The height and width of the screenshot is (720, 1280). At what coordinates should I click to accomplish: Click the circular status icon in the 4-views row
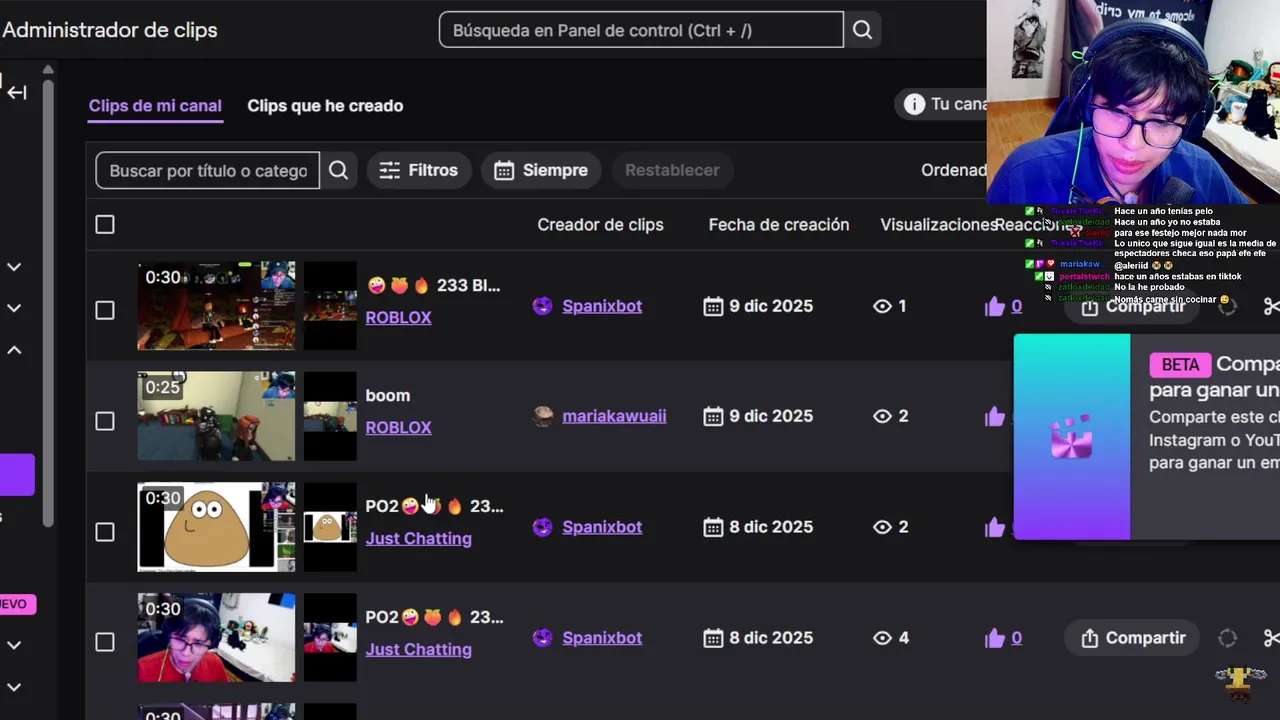point(1227,638)
